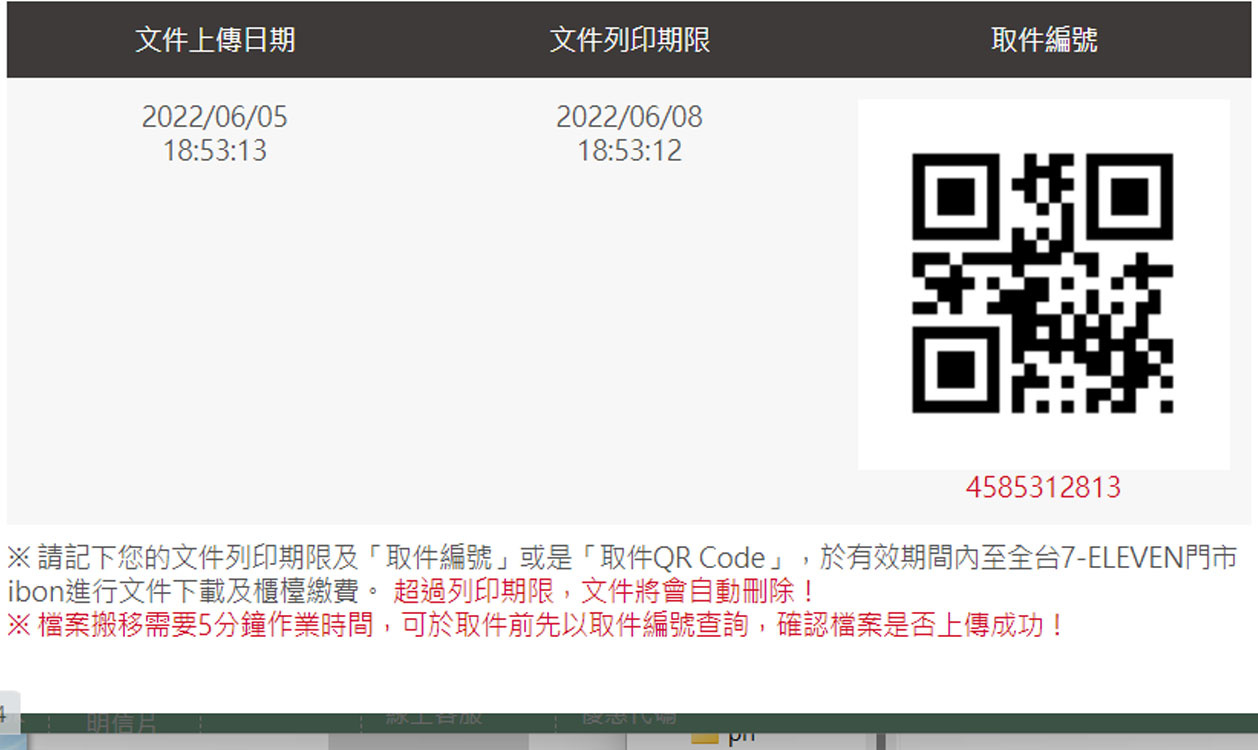This screenshot has height=750, width=1258.
Task: Click the note starting with 請記下您的文件列印期限
Action: [622, 574]
